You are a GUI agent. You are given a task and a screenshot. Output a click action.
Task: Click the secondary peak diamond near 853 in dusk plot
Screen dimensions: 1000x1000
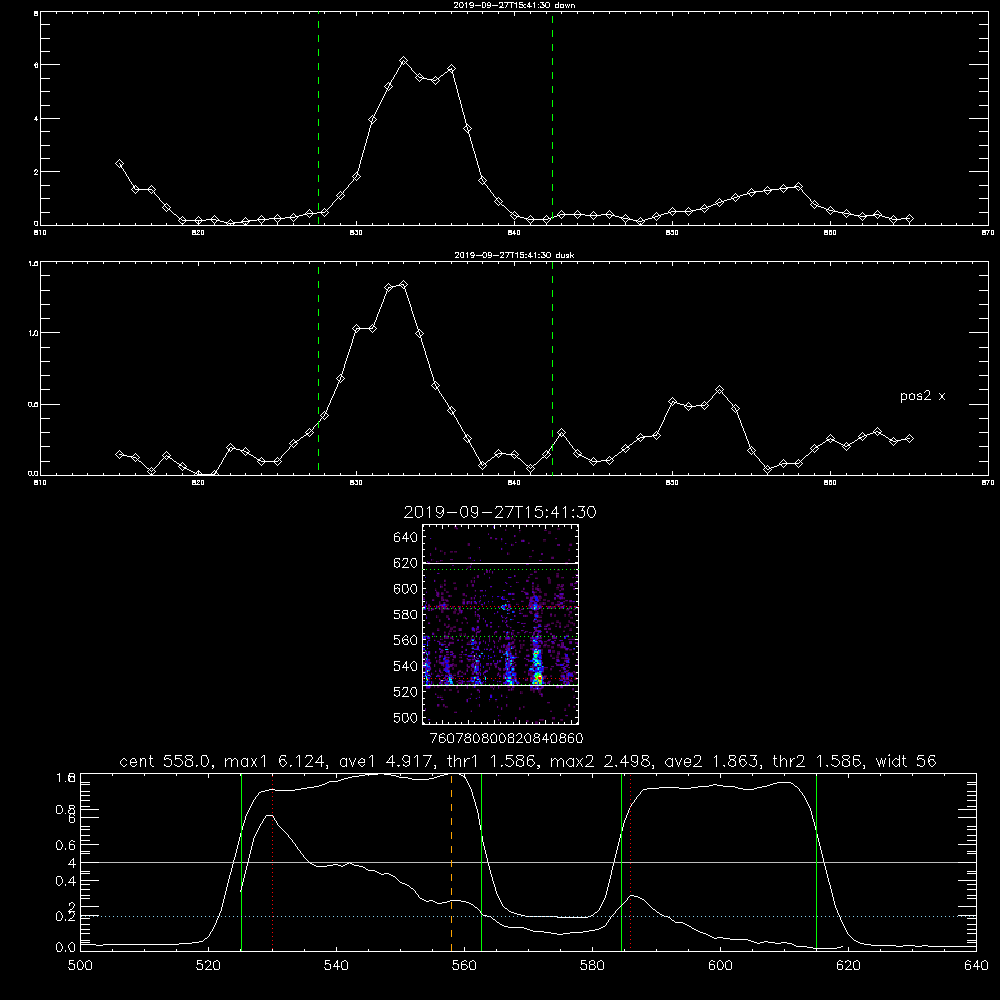[719, 389]
